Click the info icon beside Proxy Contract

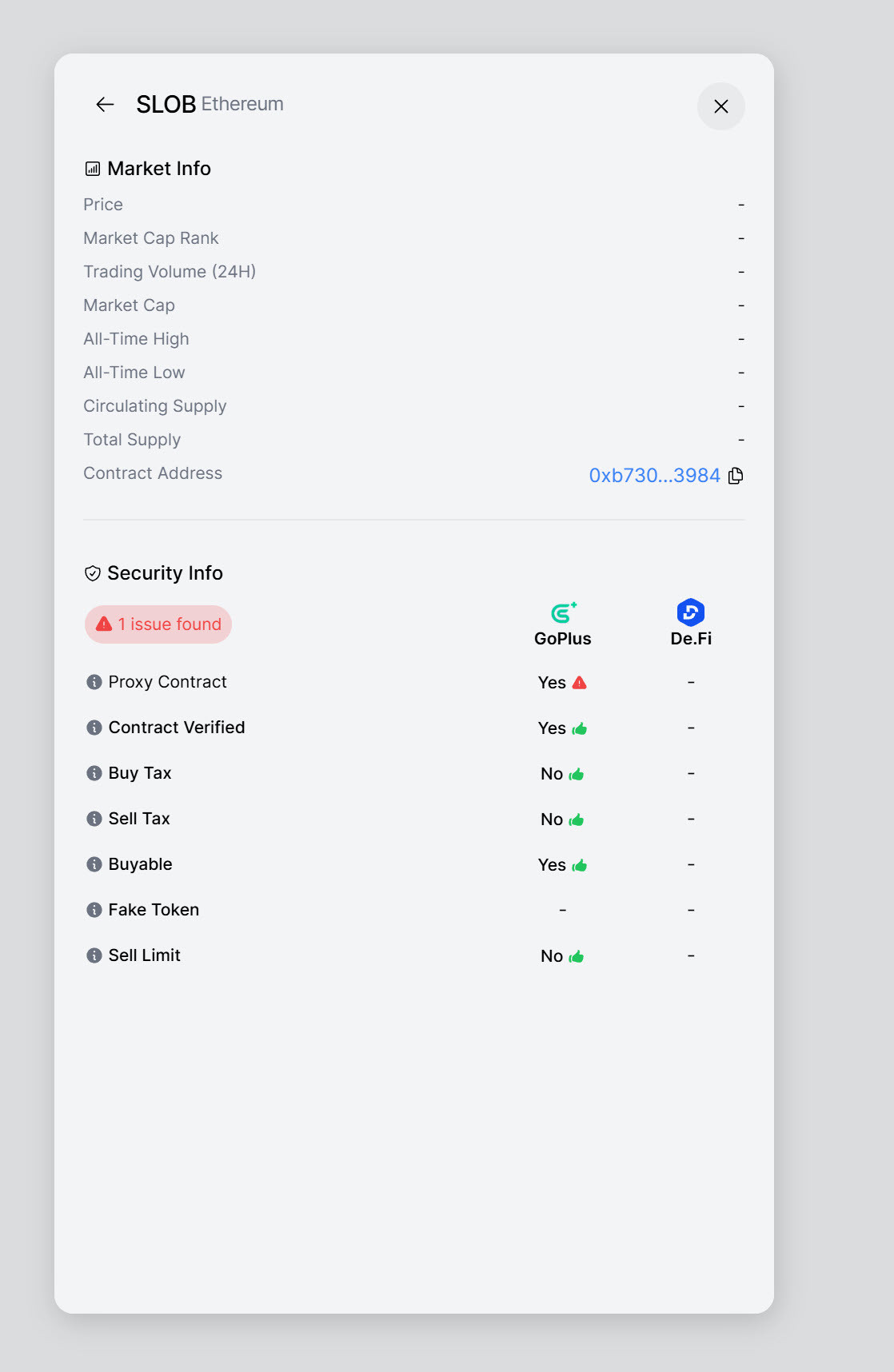94,682
